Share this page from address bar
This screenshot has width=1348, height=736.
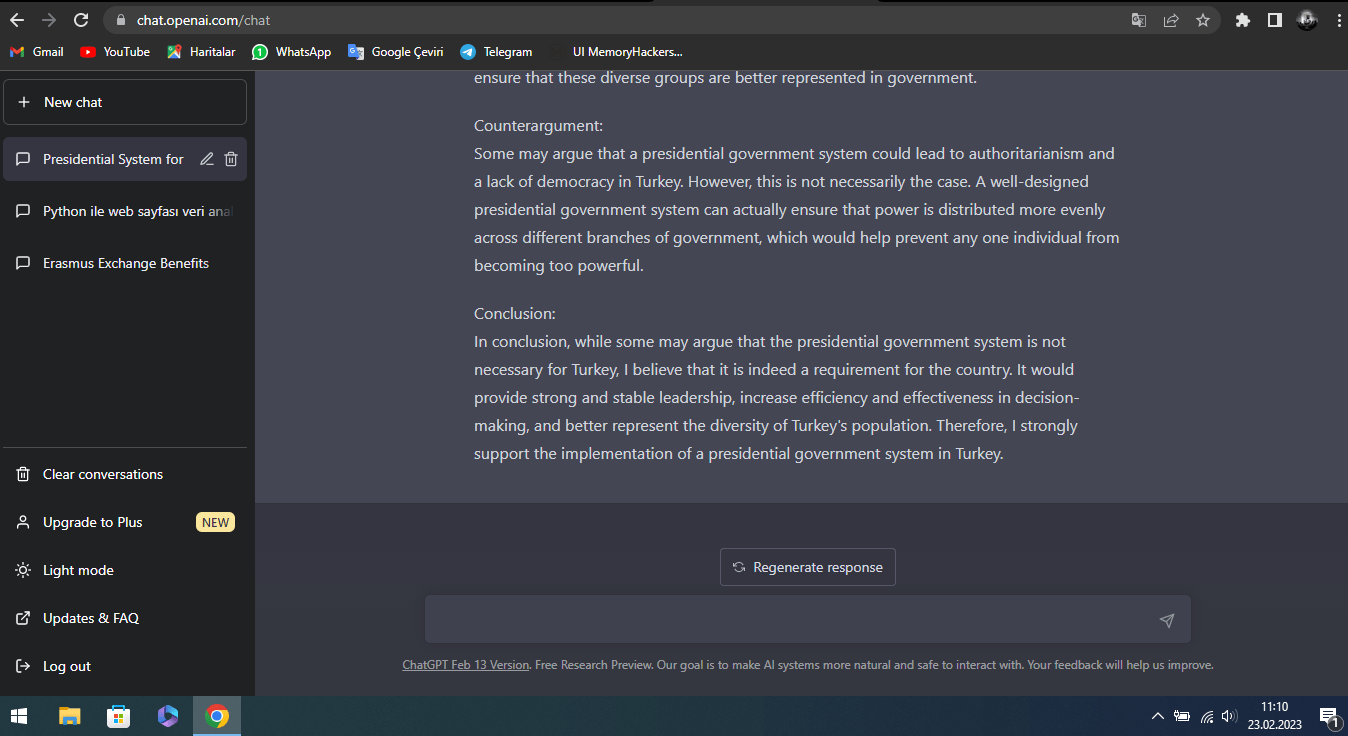pyautogui.click(x=1171, y=20)
